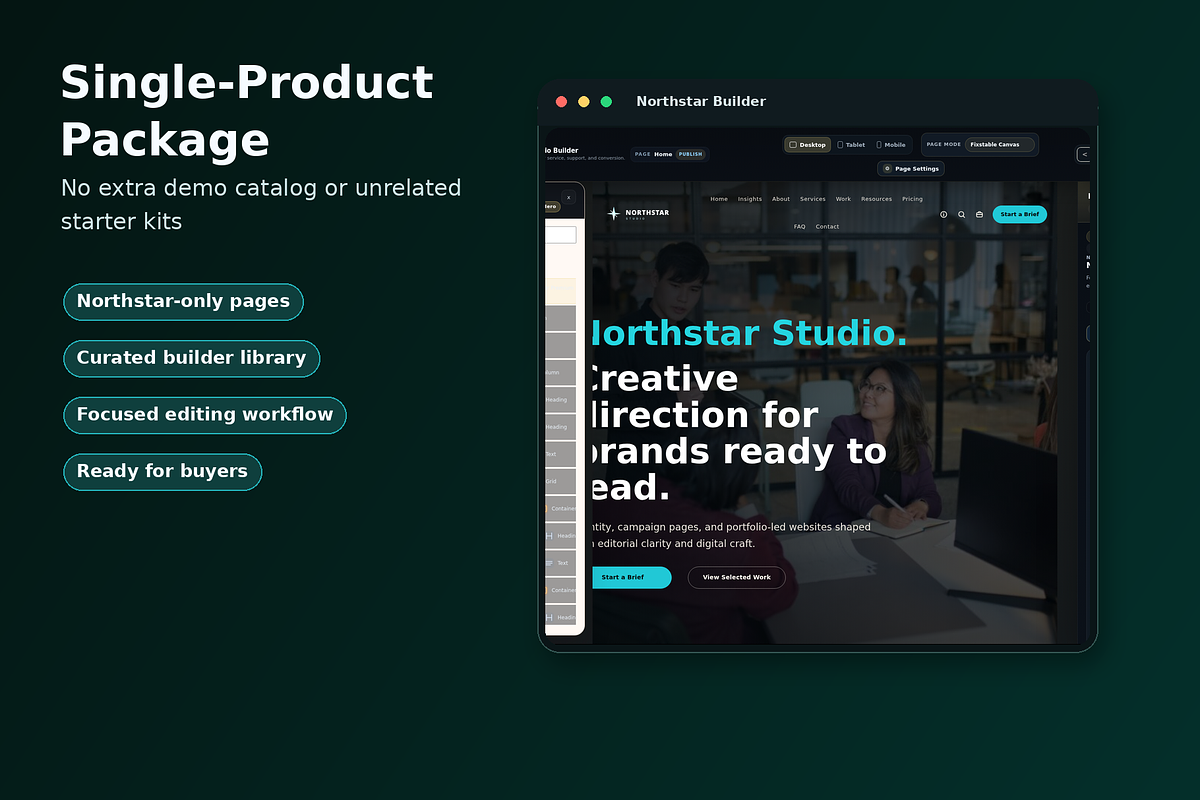
Task: Click the Start a Brief header button
Action: click(1020, 214)
